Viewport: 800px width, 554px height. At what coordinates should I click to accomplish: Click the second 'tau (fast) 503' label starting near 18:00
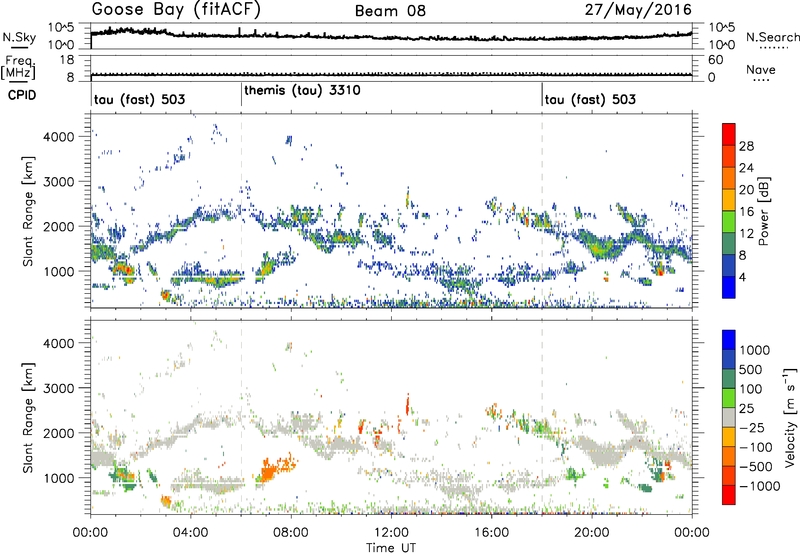(x=590, y=99)
